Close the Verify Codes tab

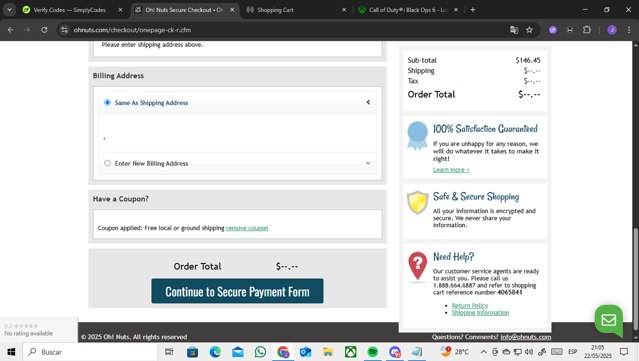[x=120, y=10]
